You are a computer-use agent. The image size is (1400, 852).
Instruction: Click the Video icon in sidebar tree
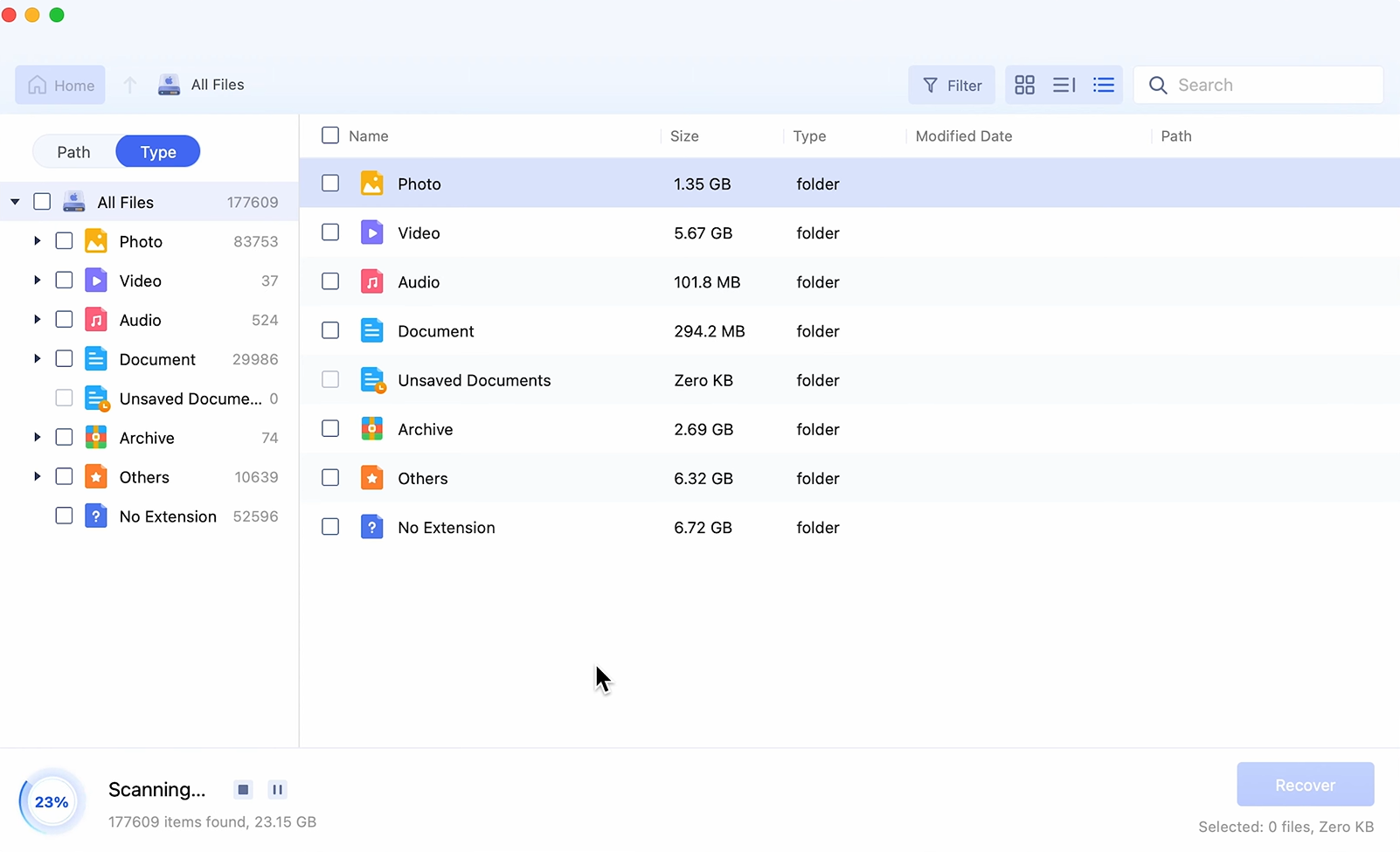[96, 281]
